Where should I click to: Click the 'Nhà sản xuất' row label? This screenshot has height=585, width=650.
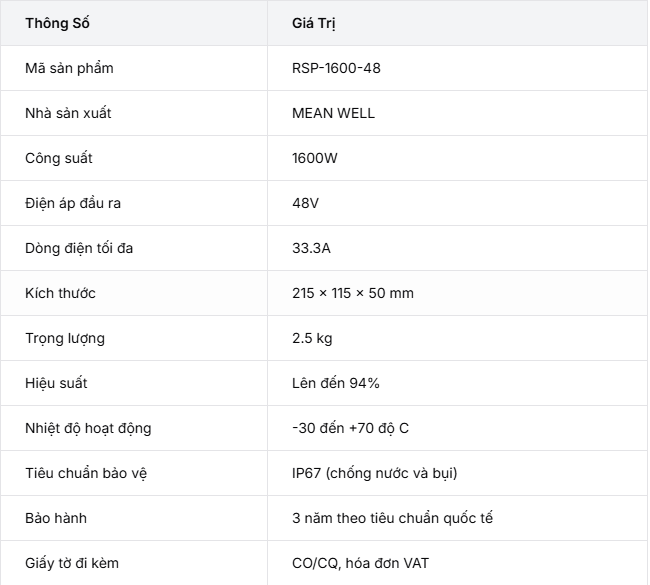click(x=68, y=113)
